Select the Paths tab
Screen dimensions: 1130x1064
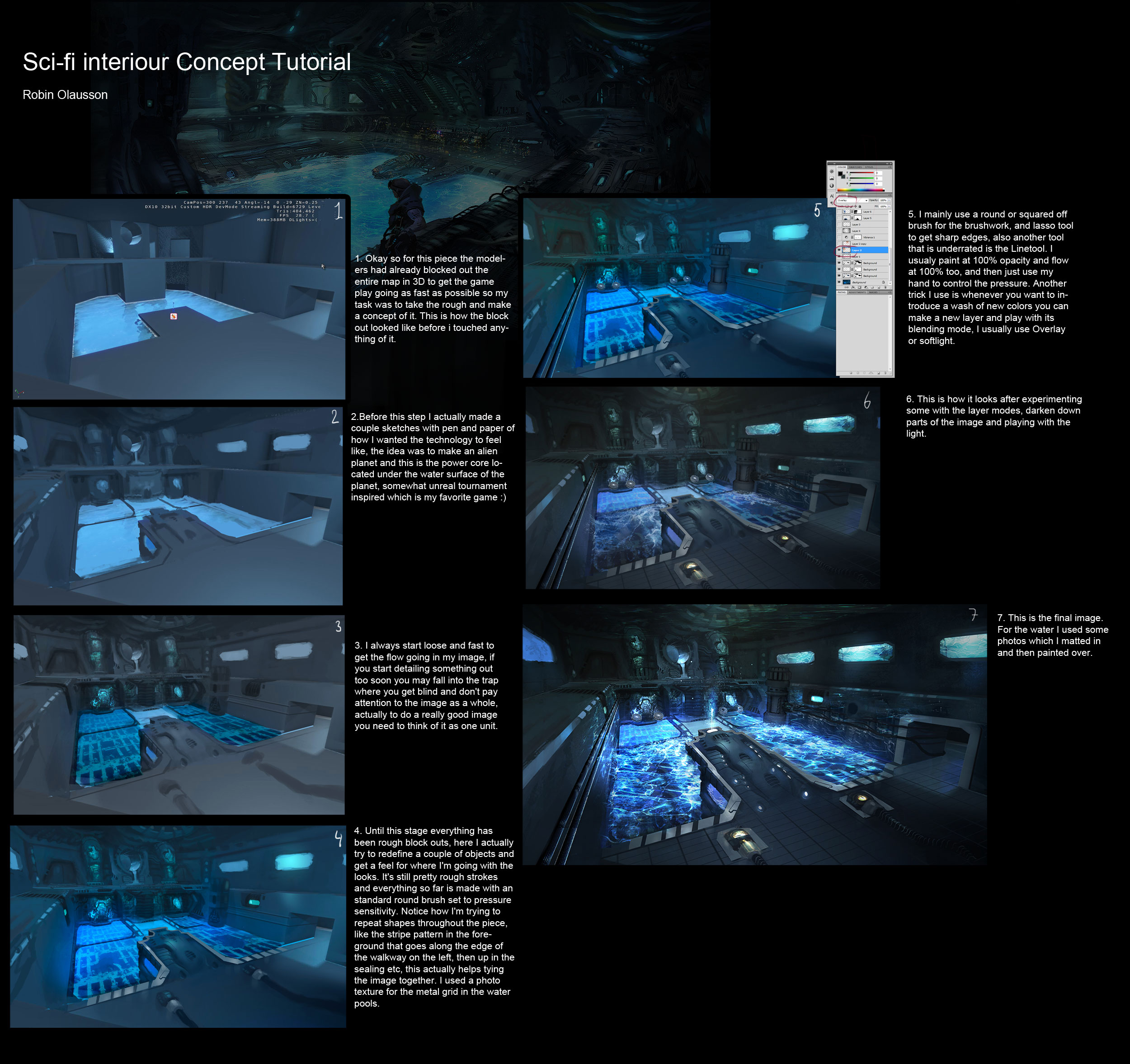click(x=842, y=293)
